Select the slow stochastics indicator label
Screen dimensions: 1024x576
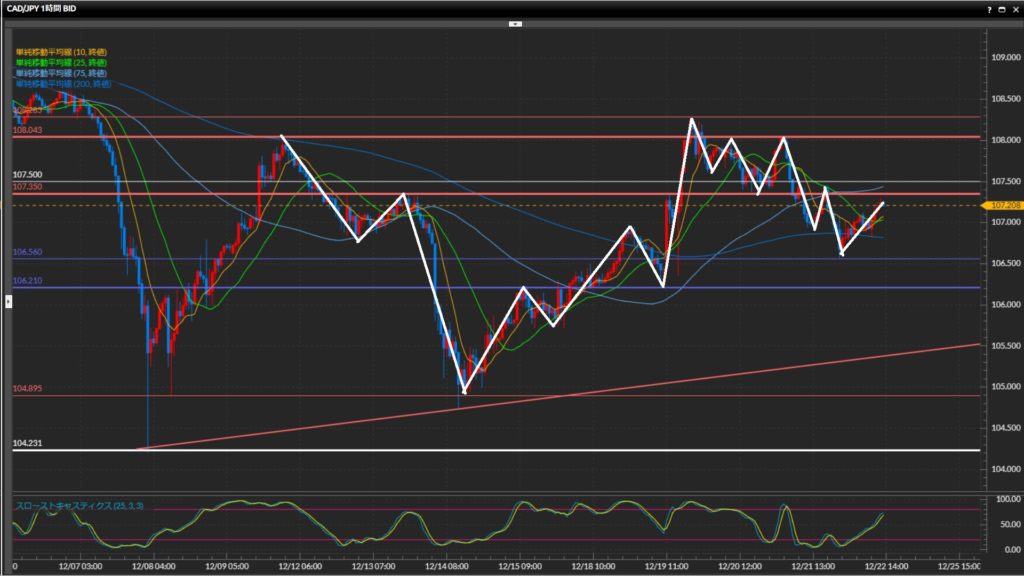click(79, 506)
